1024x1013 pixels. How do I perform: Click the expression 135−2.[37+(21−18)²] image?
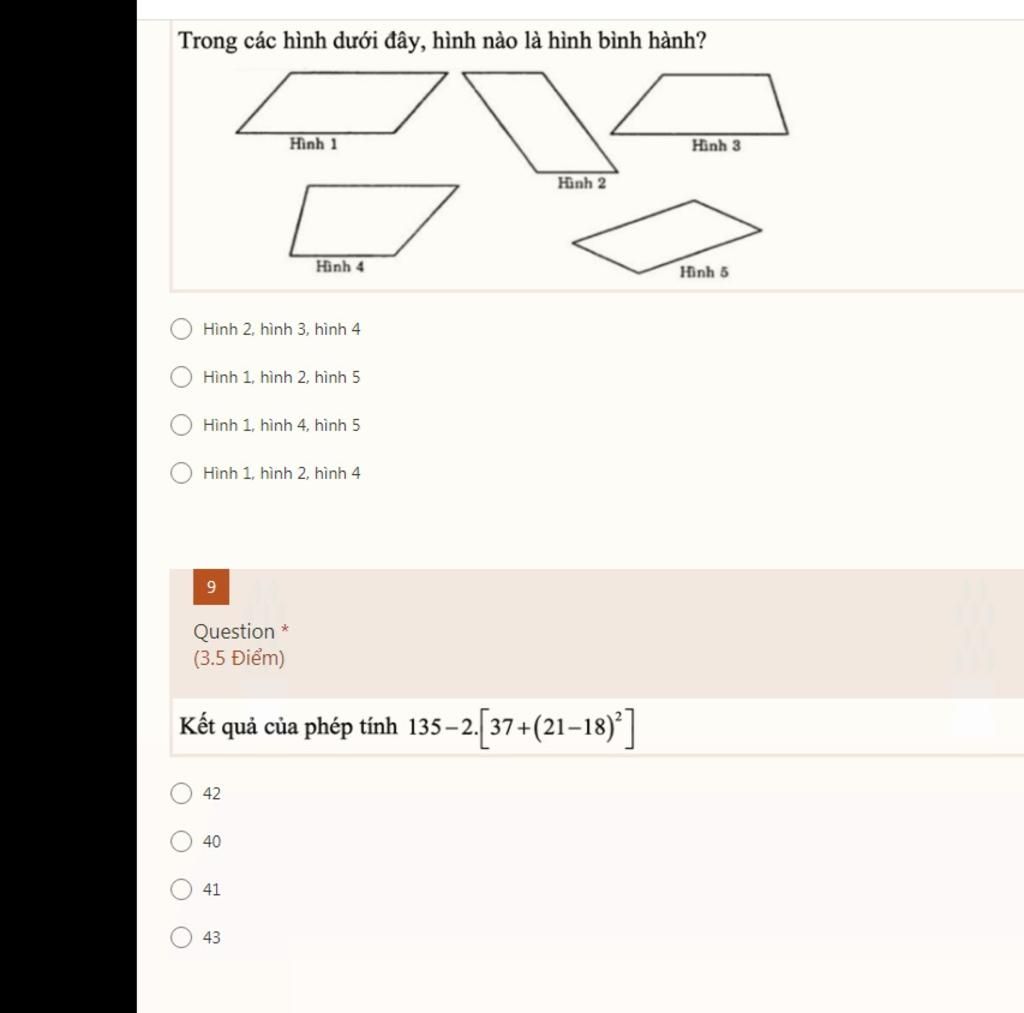click(521, 727)
